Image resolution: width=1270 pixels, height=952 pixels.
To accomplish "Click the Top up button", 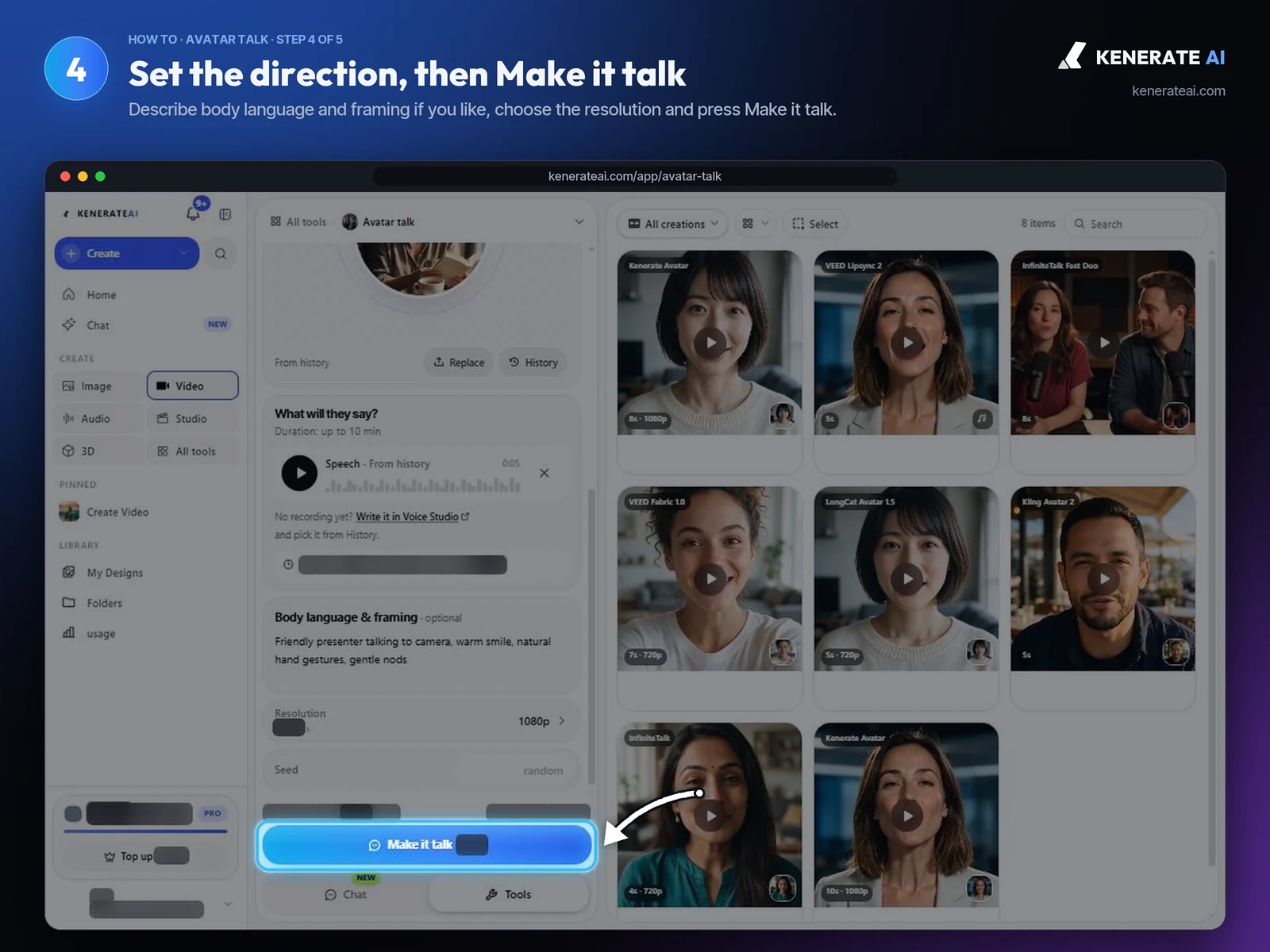I will [x=146, y=856].
